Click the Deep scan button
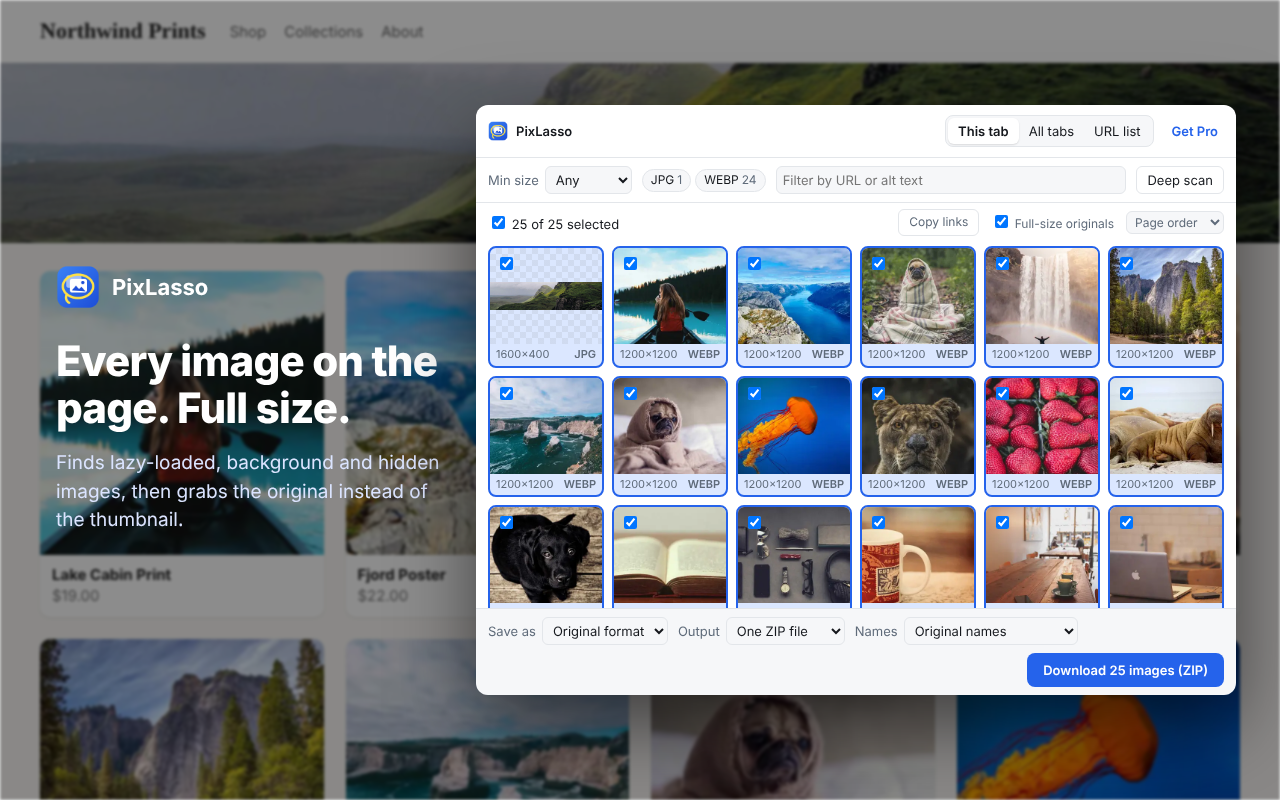 click(1180, 180)
